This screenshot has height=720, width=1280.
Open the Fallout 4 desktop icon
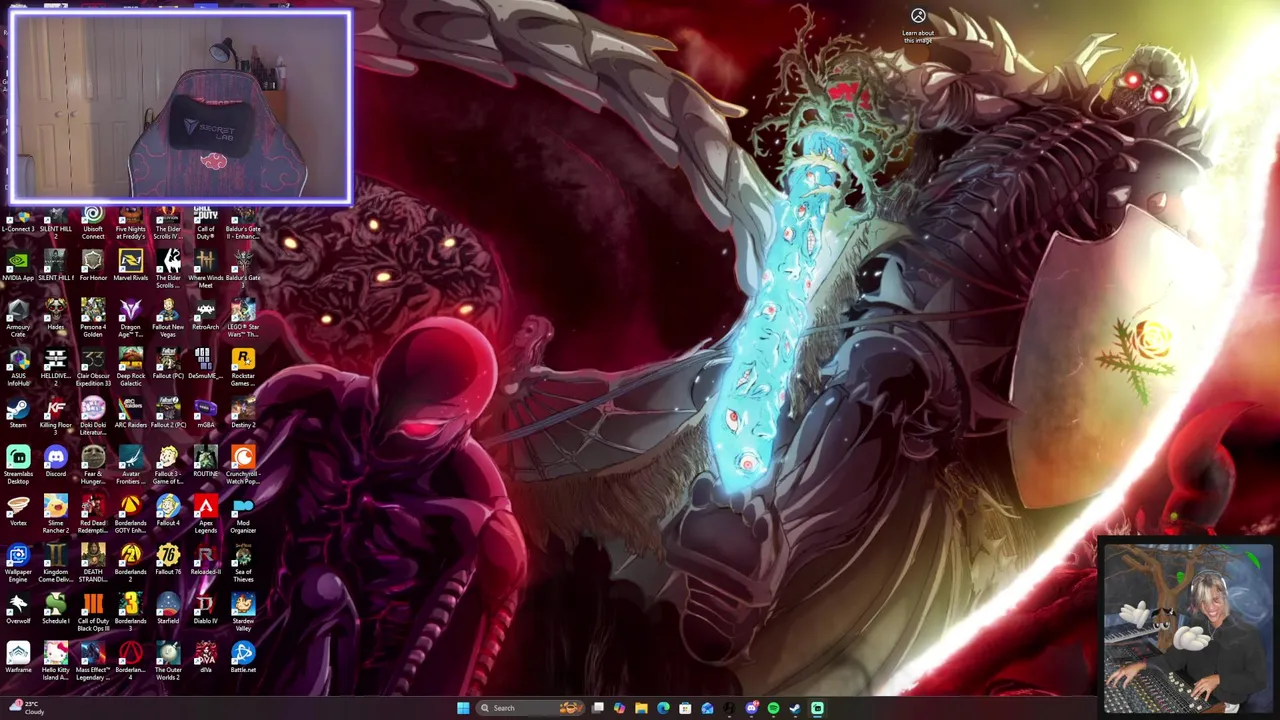[168, 511]
